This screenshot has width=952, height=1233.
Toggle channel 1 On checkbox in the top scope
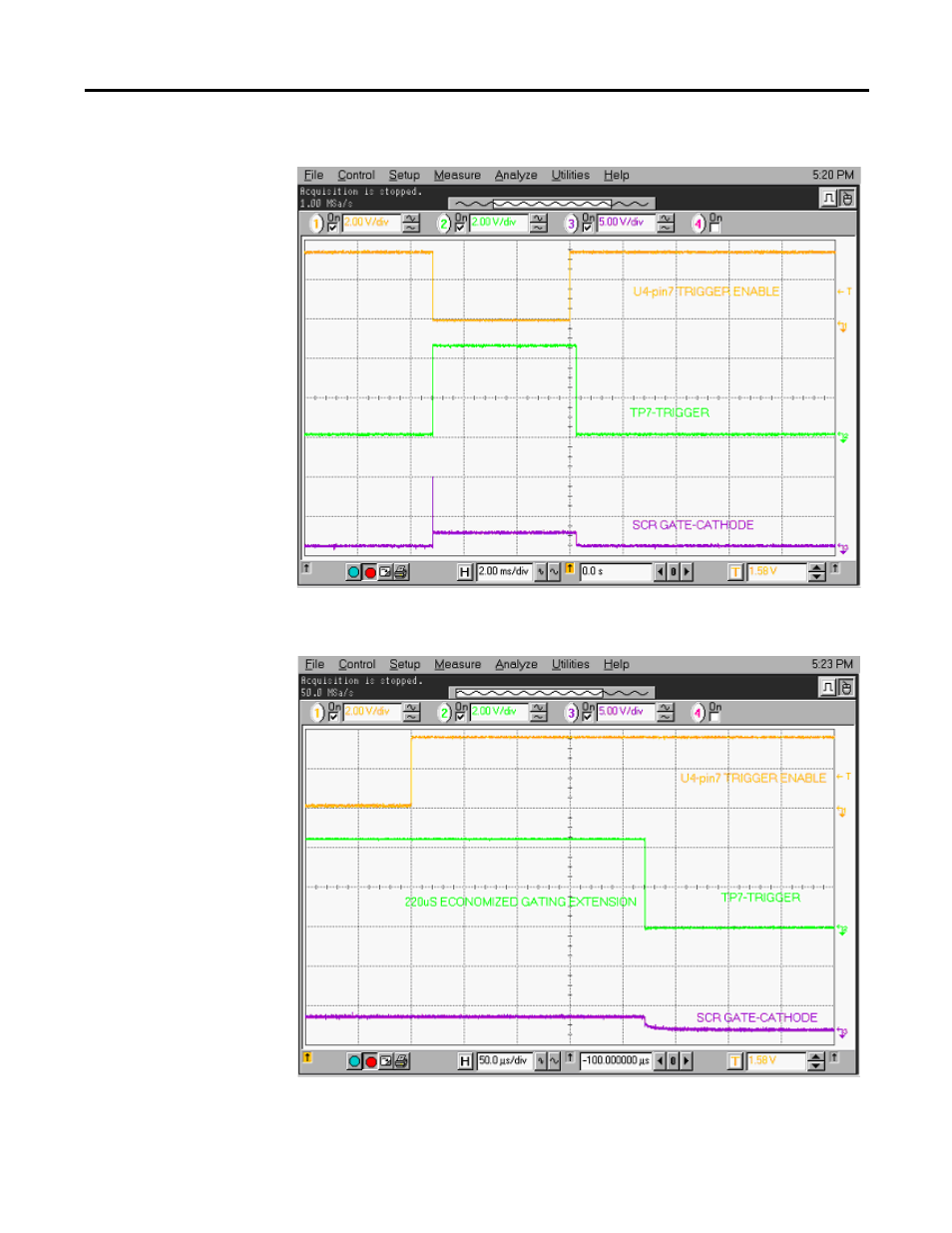pyautogui.click(x=333, y=228)
